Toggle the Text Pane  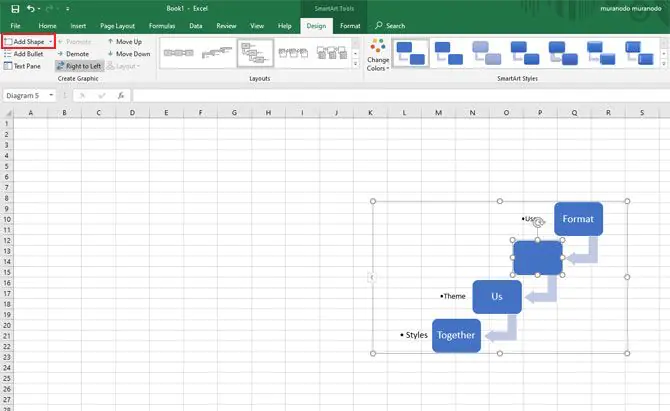coord(22,66)
